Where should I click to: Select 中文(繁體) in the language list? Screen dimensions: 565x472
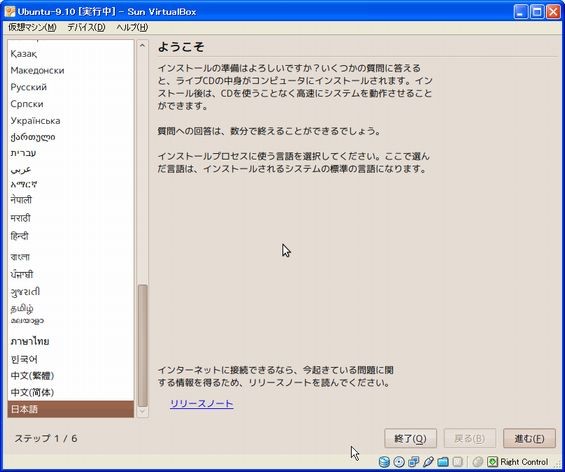(71, 375)
